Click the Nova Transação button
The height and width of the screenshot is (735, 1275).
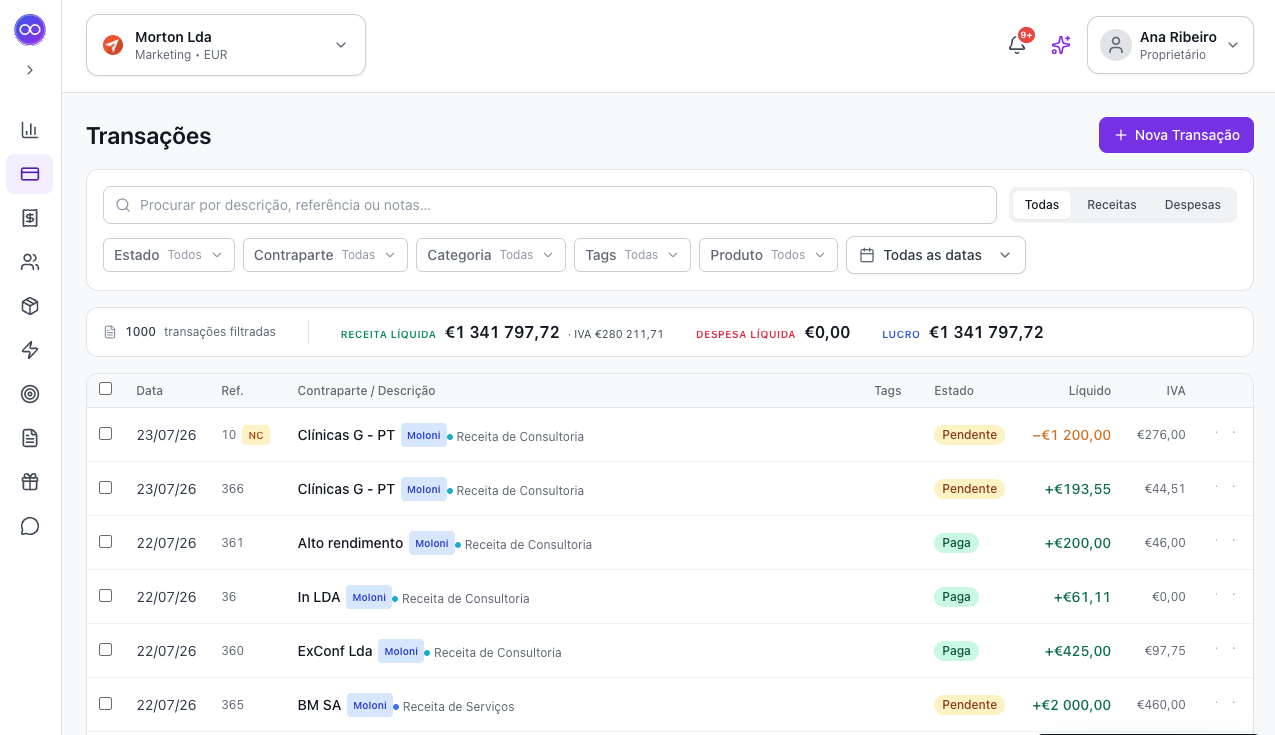pyautogui.click(x=1176, y=135)
